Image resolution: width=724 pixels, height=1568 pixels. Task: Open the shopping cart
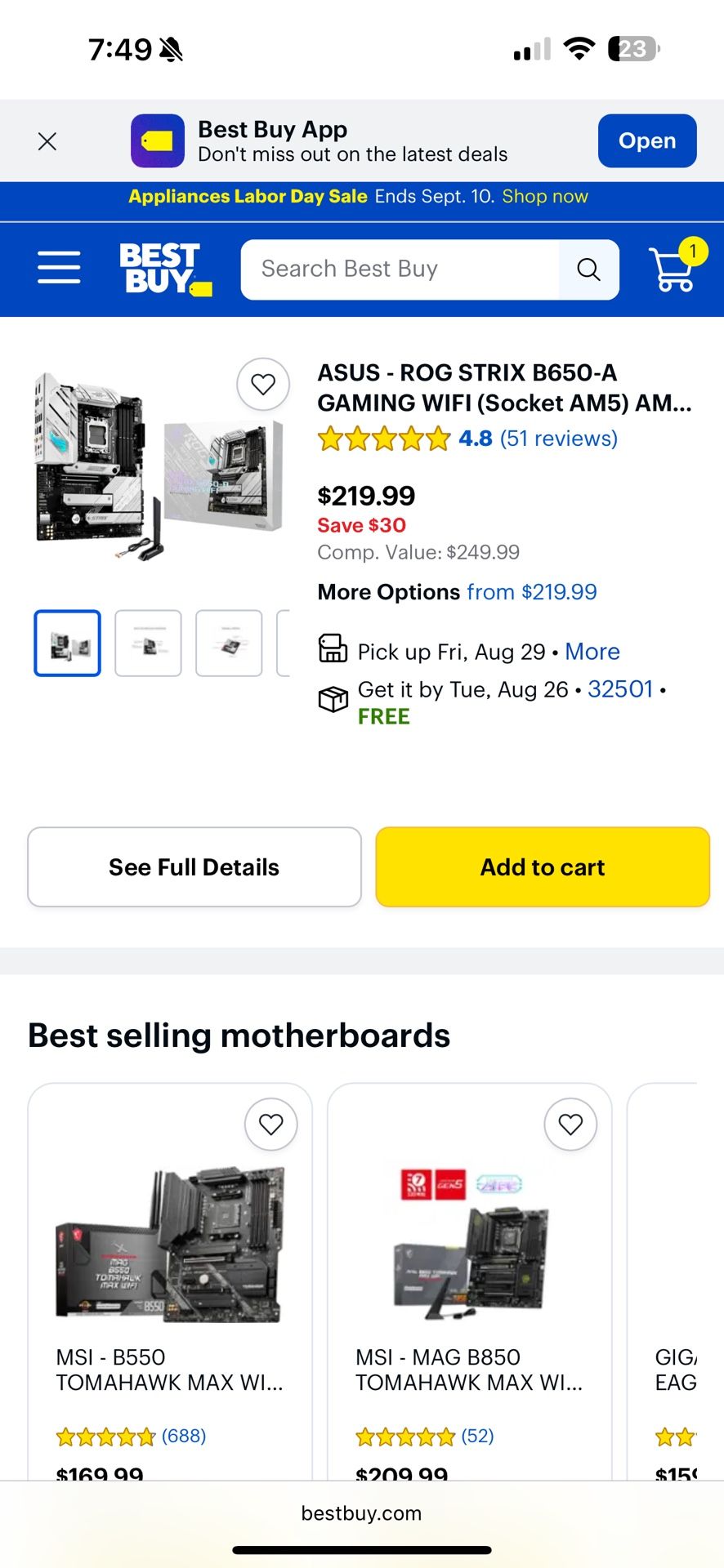[x=673, y=270]
